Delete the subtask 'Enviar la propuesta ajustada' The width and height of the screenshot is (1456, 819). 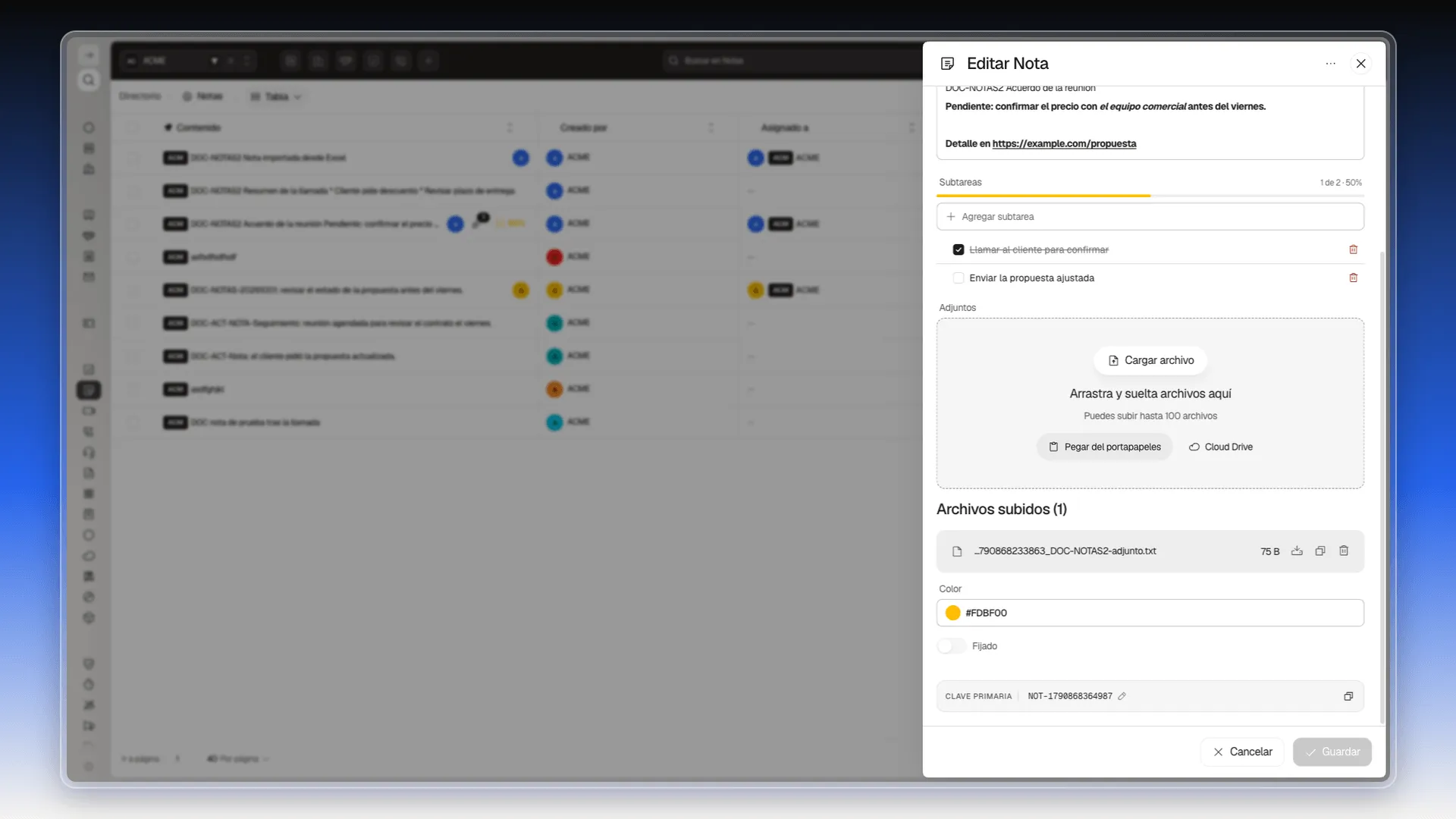coord(1353,278)
